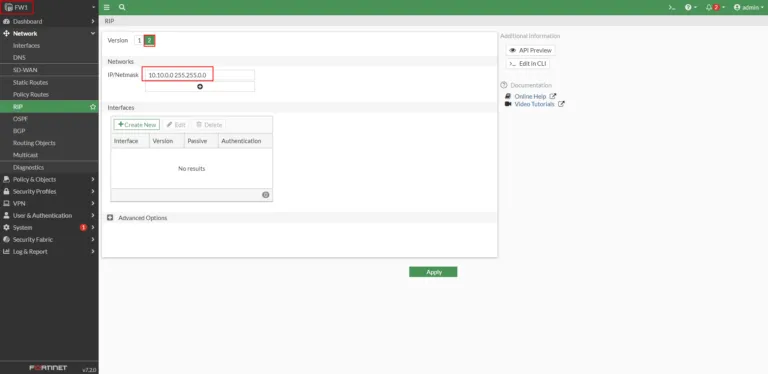768x374 pixels.
Task: Toggle the hamburger menu icon in top bar
Action: coord(107,7)
